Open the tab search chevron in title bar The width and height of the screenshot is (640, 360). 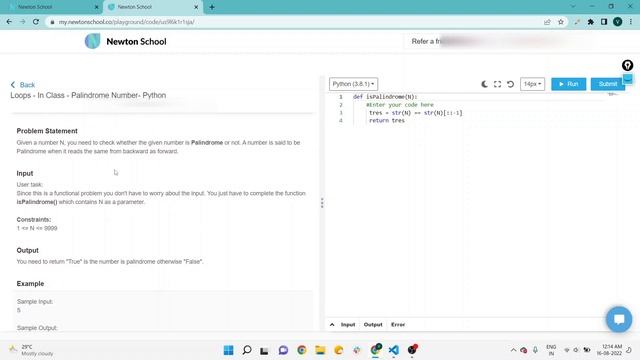pos(573,7)
